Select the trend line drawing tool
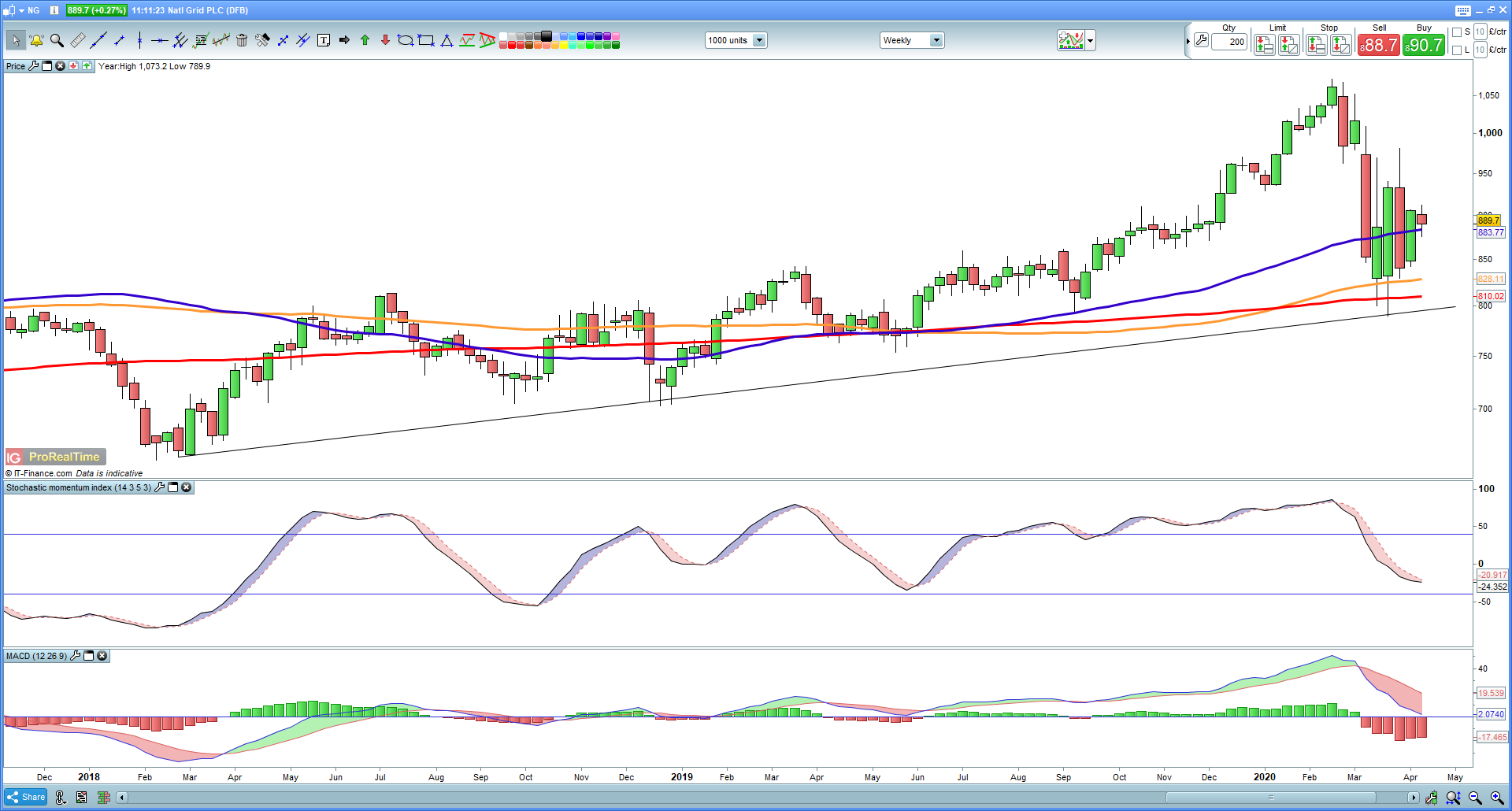Screen dimensions: 1512x811 [x=98, y=40]
